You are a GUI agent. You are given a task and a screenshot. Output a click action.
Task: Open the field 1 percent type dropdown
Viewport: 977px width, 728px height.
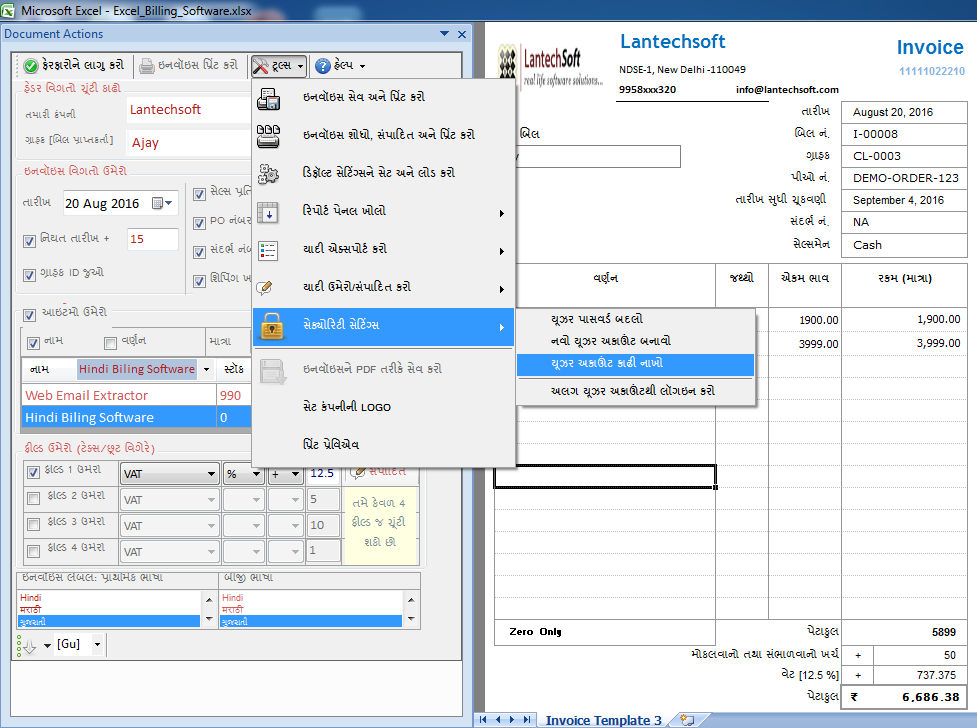coord(255,474)
